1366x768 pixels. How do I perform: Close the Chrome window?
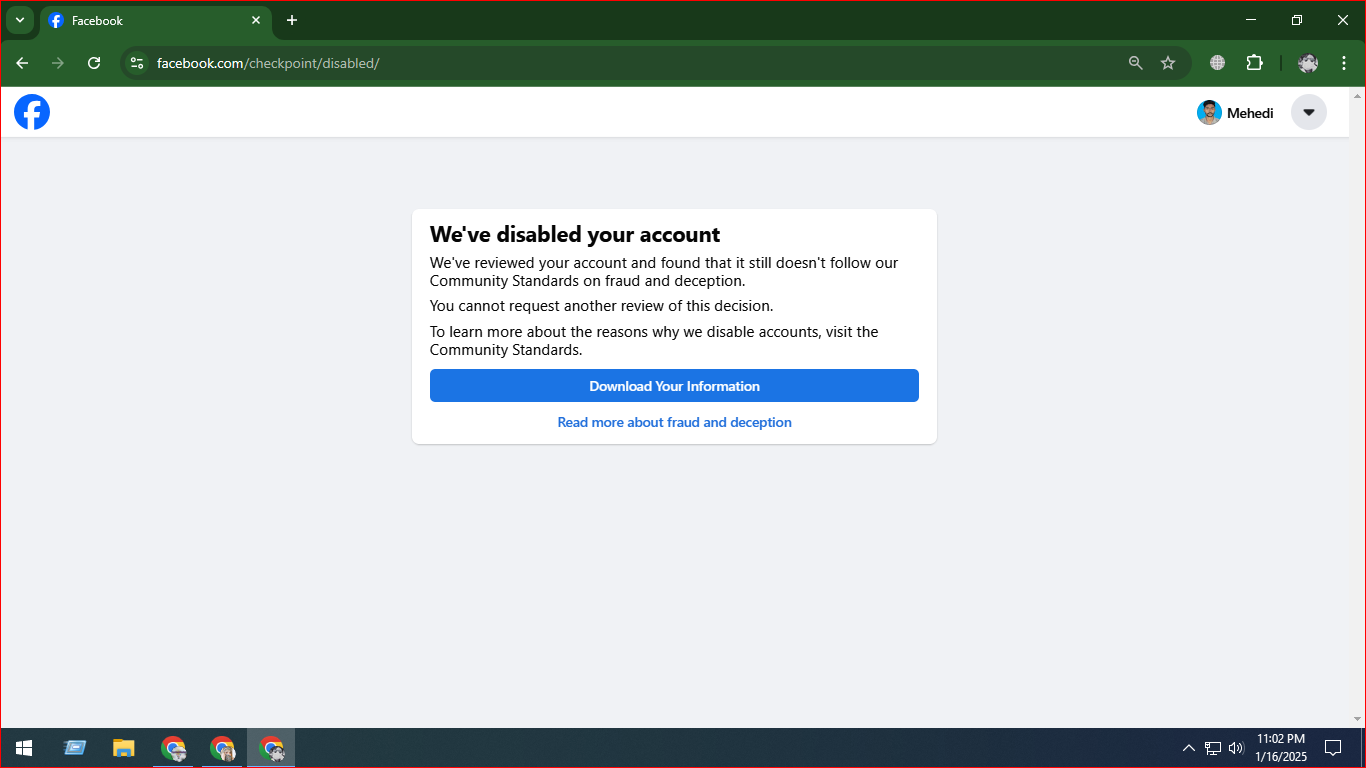(1343, 20)
